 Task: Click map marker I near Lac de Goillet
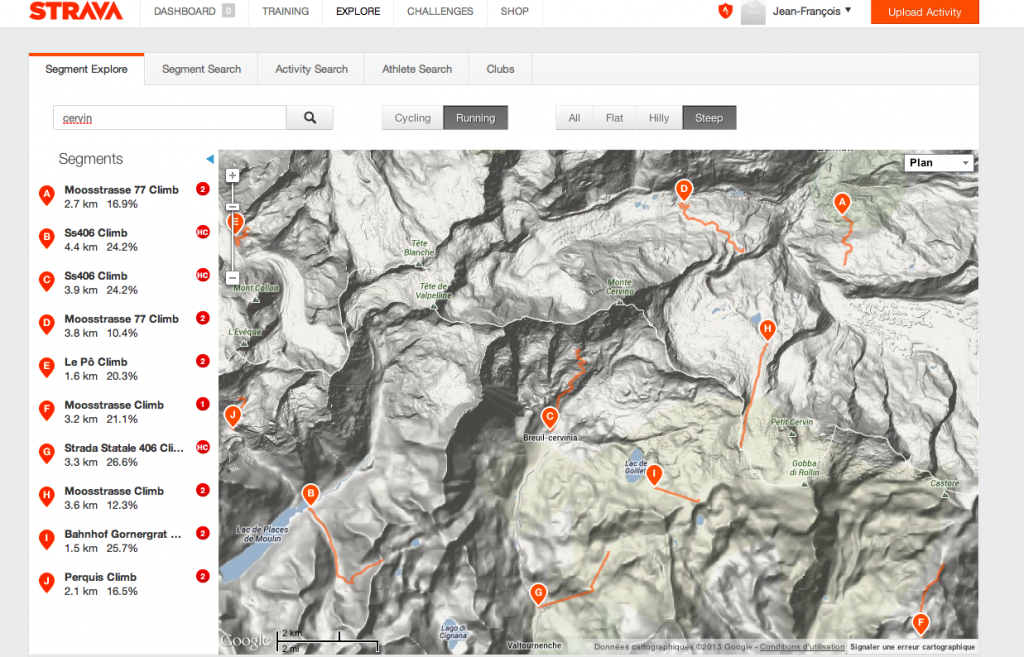click(654, 475)
